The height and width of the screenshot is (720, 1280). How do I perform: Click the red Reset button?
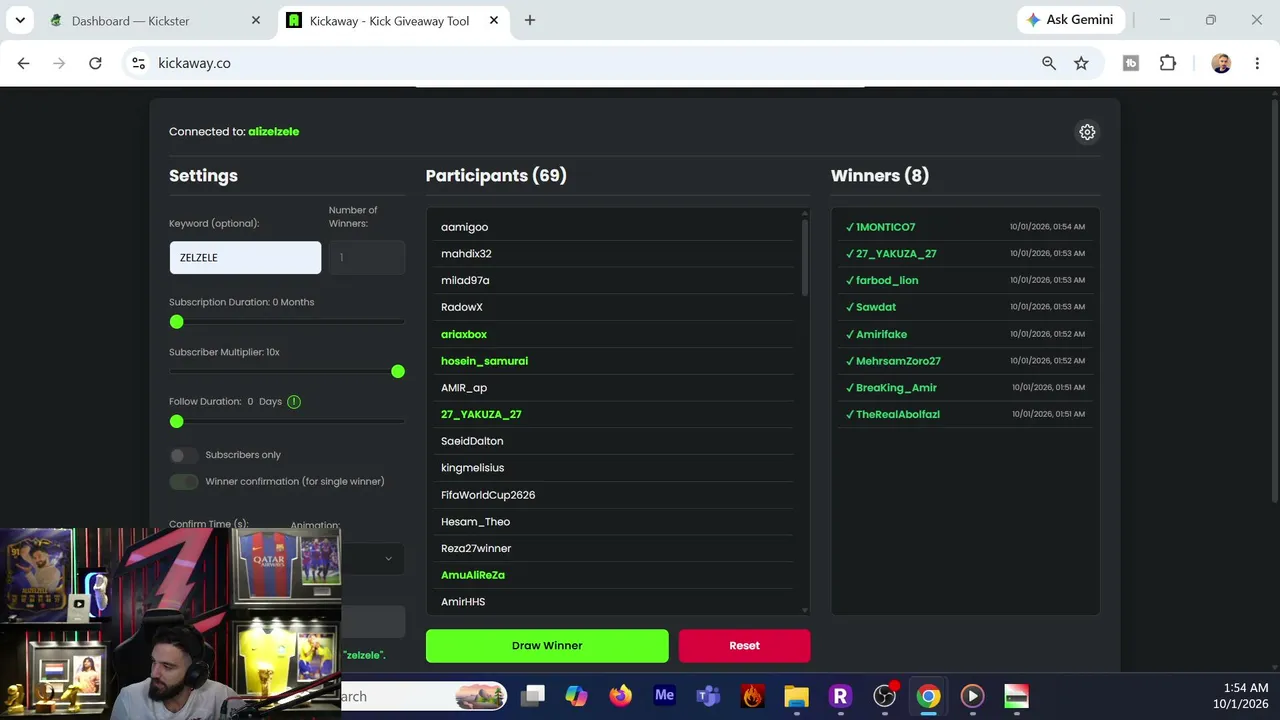click(x=744, y=646)
